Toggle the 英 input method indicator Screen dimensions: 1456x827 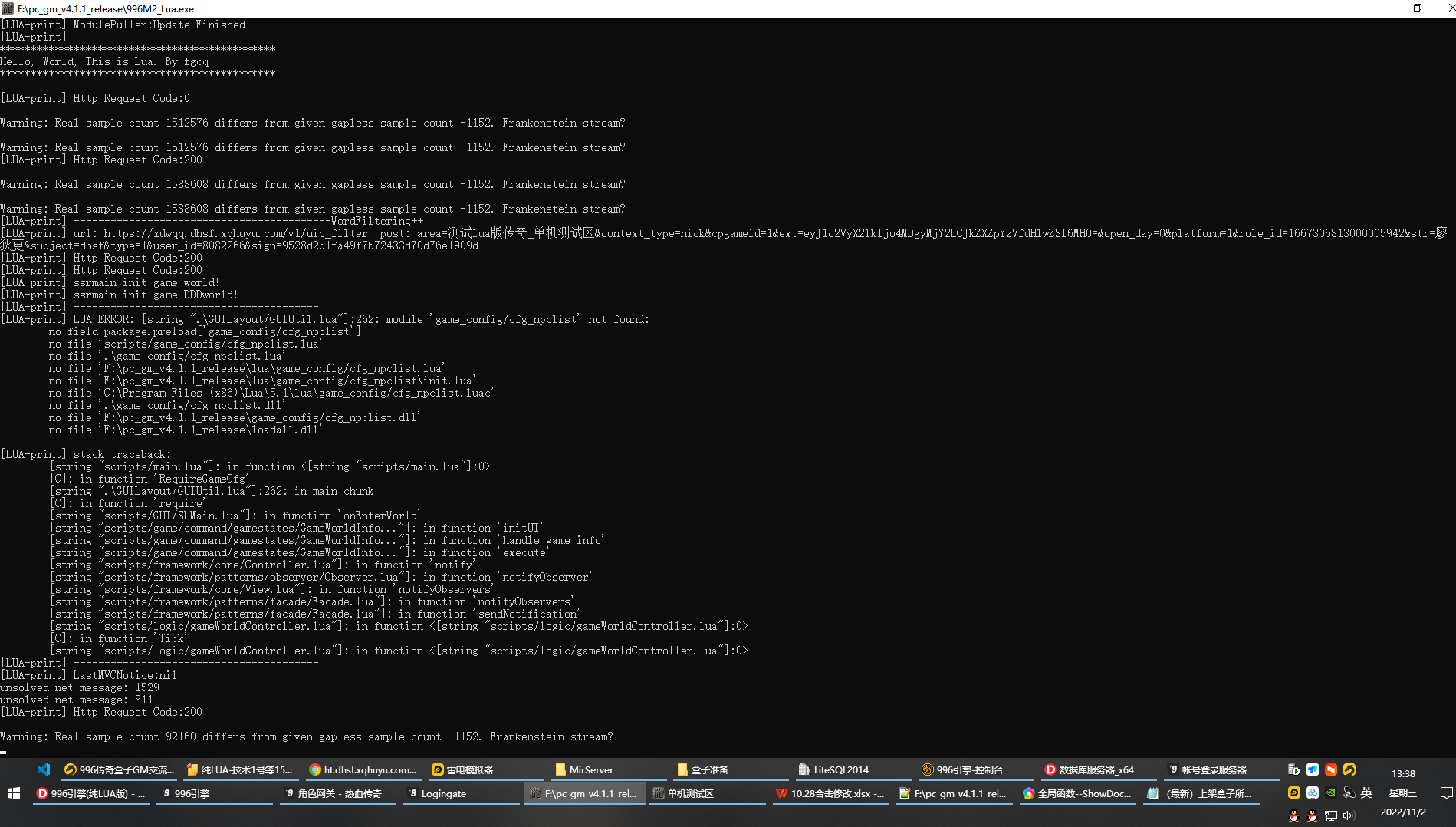click(x=1366, y=792)
